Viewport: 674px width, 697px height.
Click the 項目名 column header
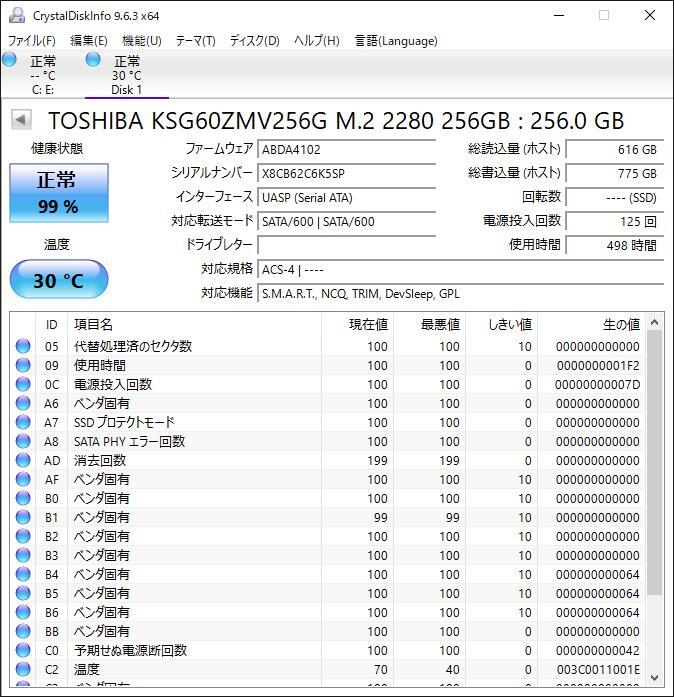point(195,324)
